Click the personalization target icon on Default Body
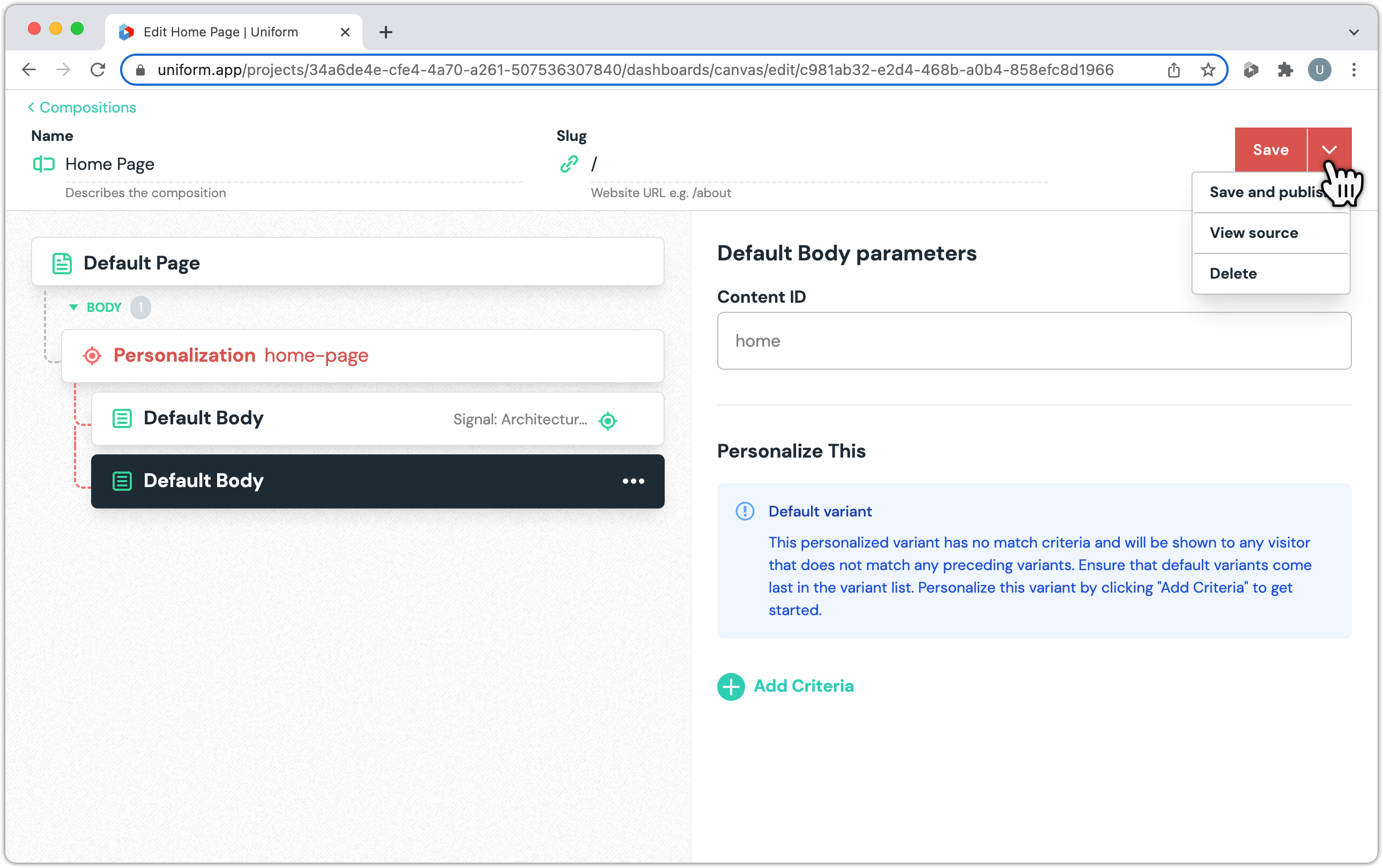1383x868 pixels. point(608,421)
